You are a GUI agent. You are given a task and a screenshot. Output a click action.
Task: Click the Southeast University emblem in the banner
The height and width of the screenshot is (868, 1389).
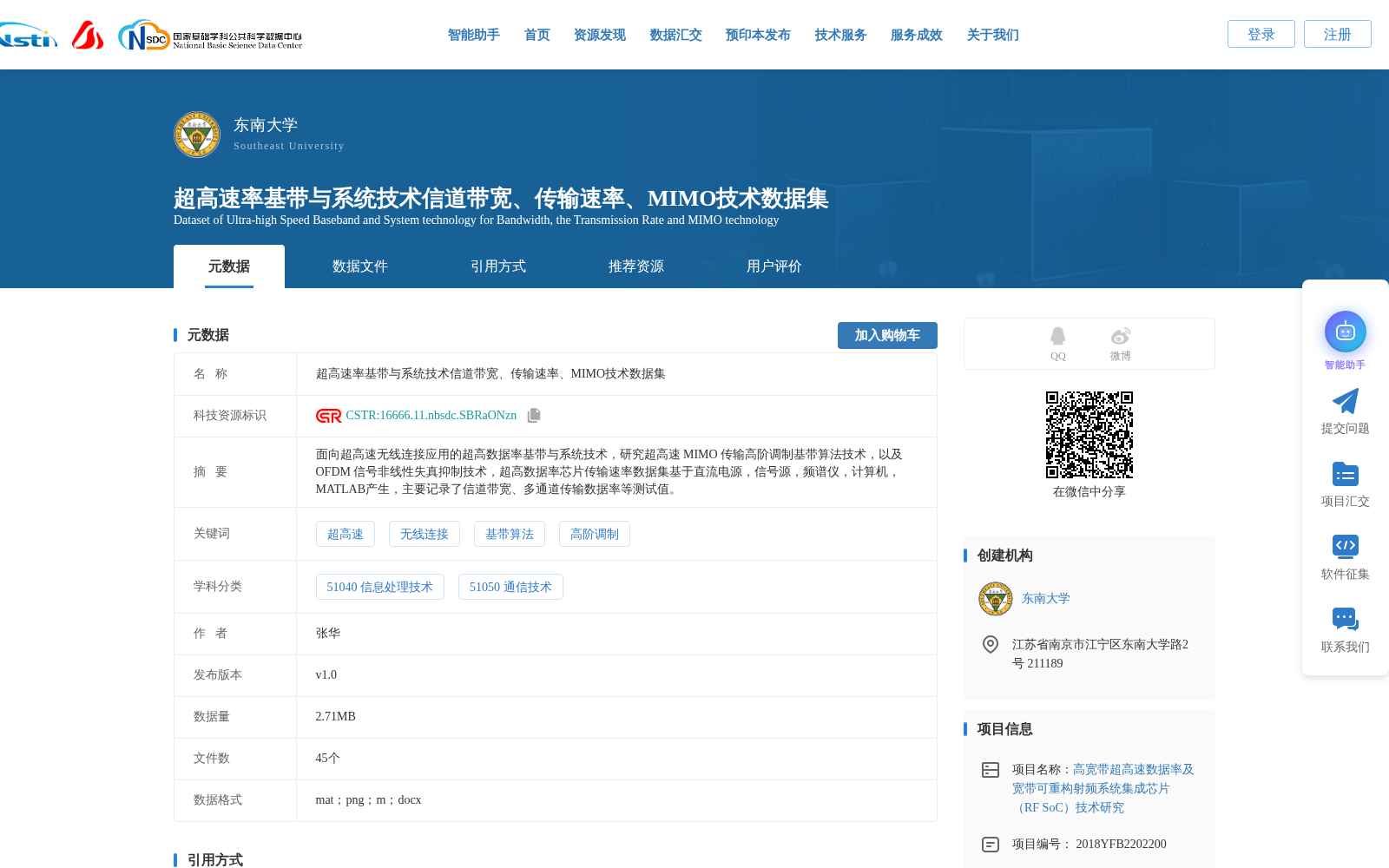pos(197,135)
